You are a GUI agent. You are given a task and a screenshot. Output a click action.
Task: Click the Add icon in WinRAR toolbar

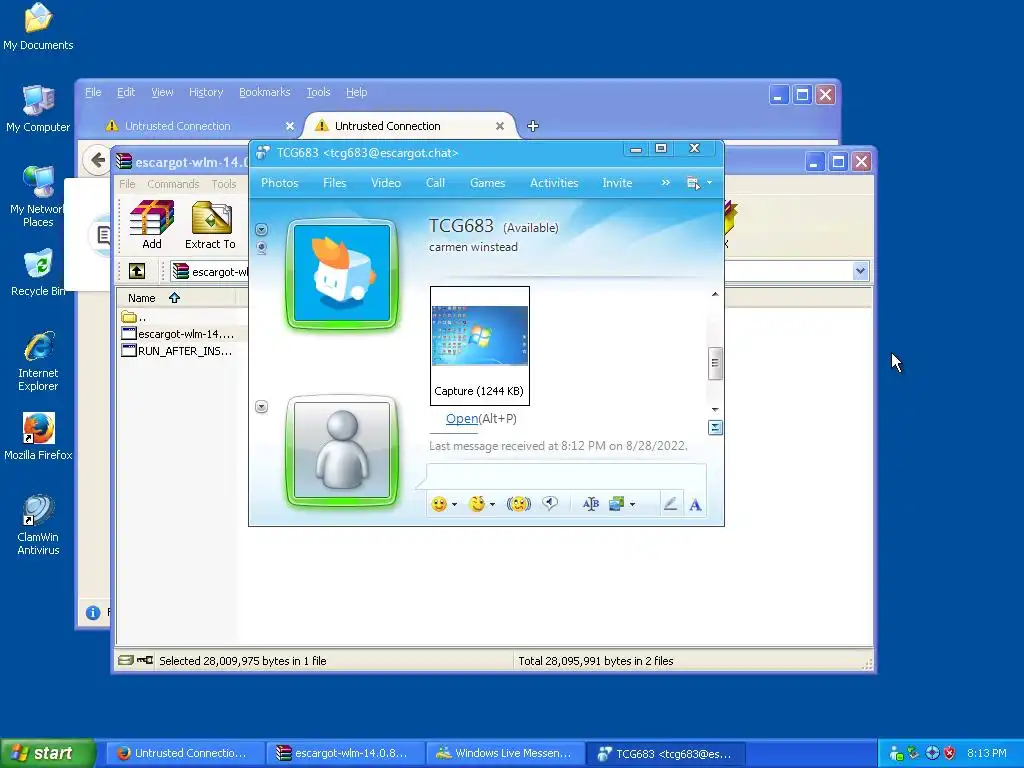pos(152,225)
